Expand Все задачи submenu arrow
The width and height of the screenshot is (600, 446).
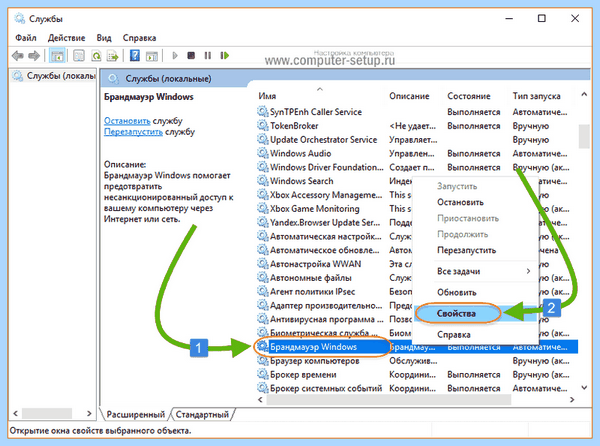pos(528,271)
